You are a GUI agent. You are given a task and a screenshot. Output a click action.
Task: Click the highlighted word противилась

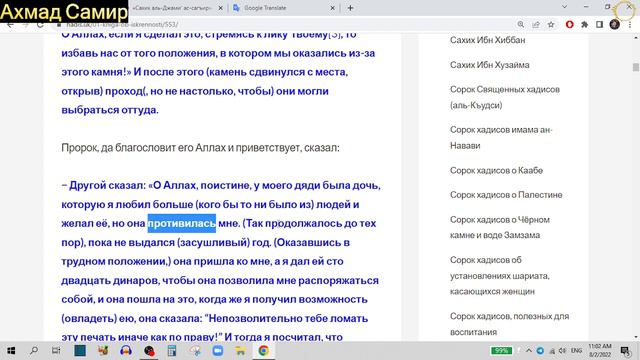tap(182, 223)
